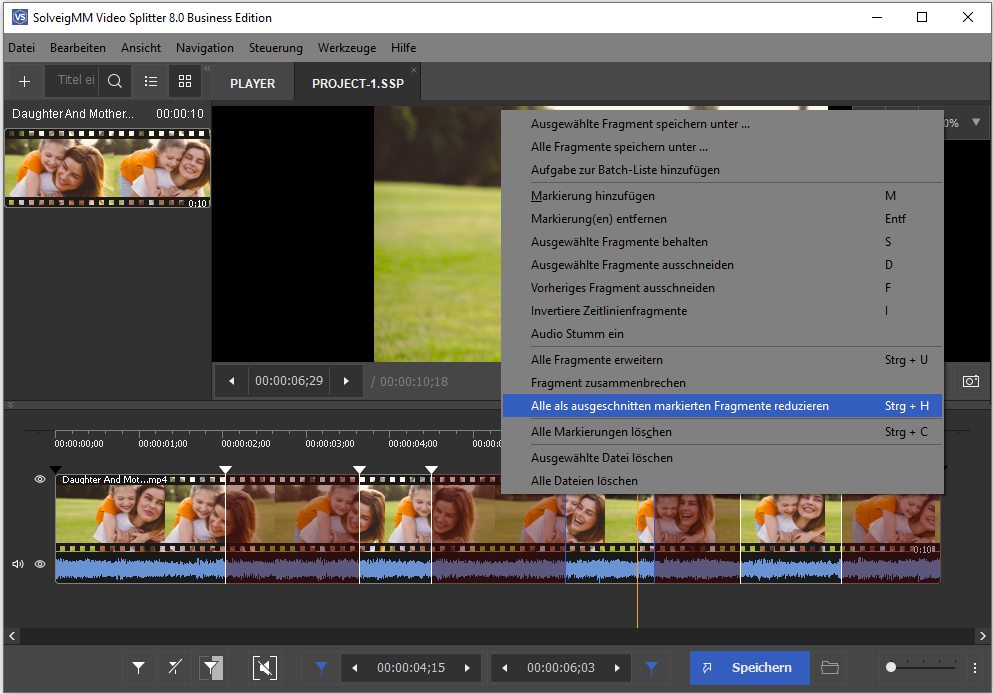Take a snapshot with the camera icon

[x=970, y=381]
